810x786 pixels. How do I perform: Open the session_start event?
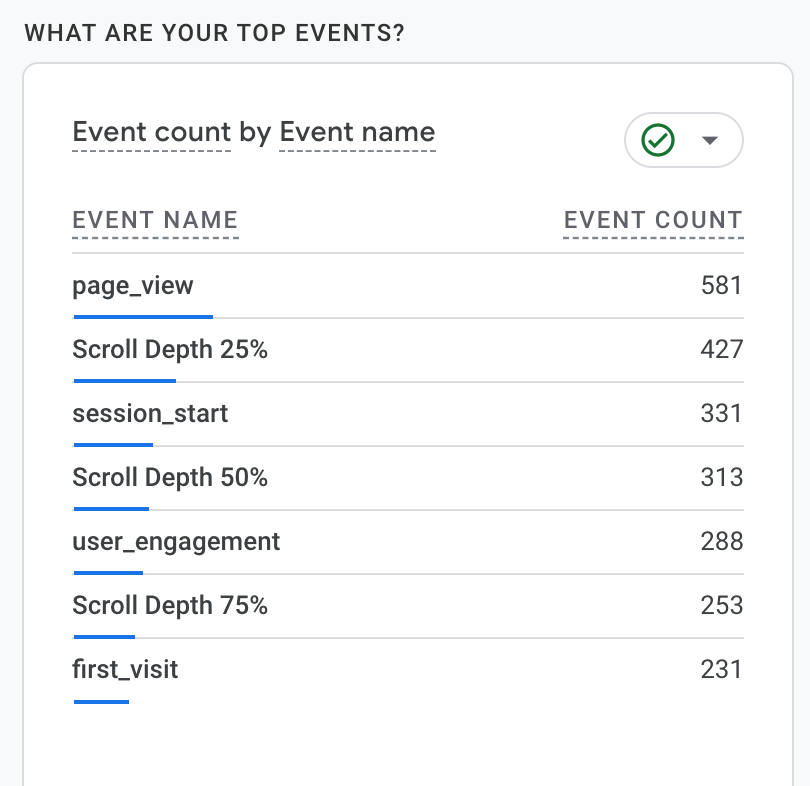[150, 414]
